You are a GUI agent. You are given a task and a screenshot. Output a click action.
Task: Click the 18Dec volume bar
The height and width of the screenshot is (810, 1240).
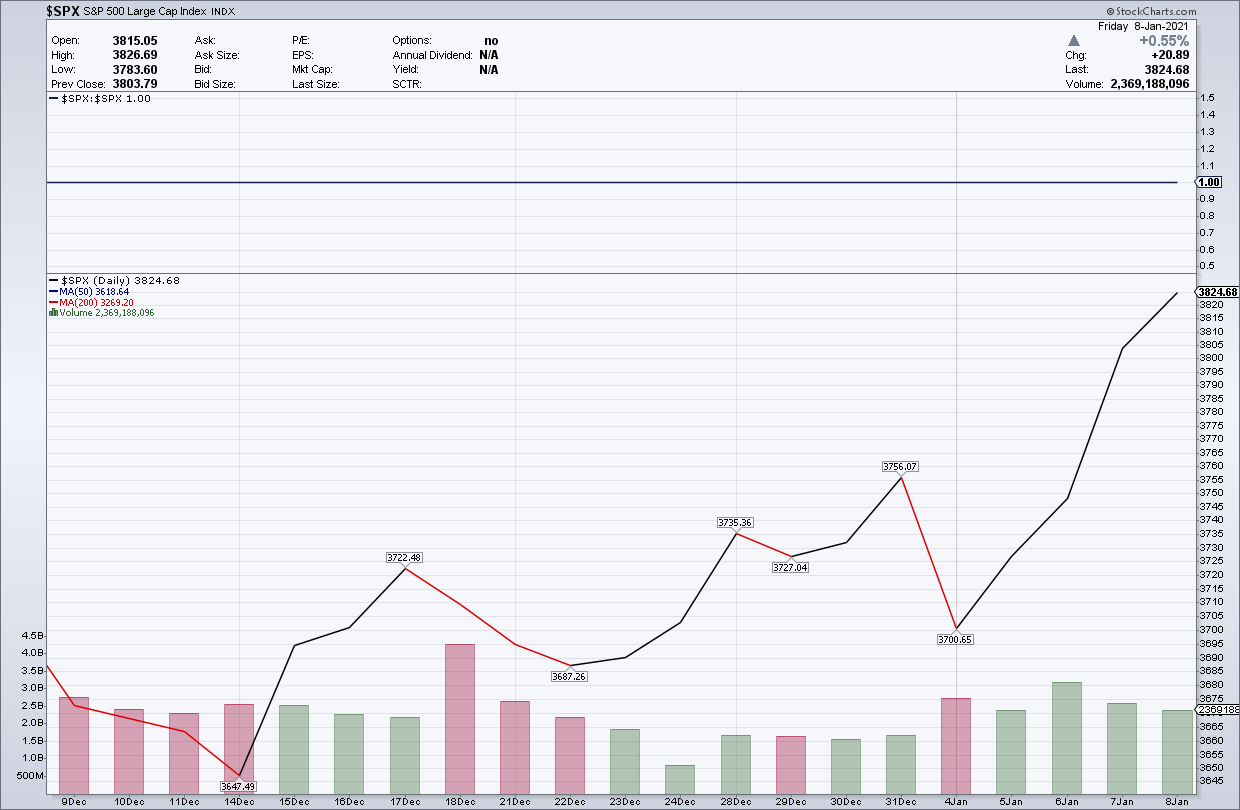(x=460, y=718)
